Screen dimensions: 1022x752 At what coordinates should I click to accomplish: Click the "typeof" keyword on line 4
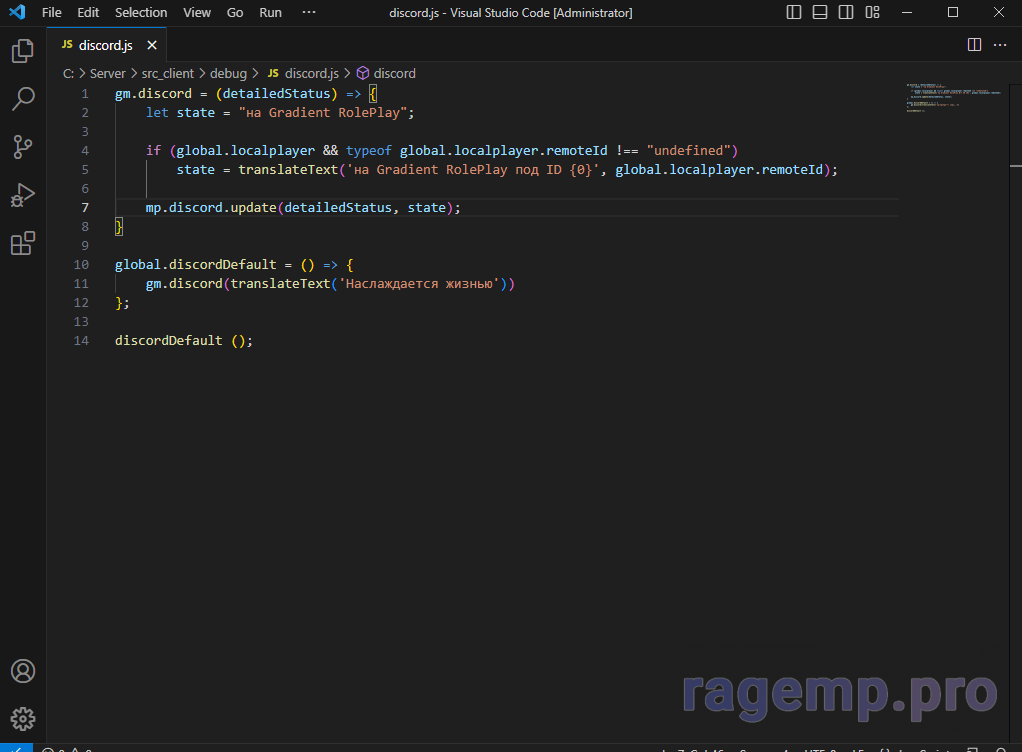[369, 151]
